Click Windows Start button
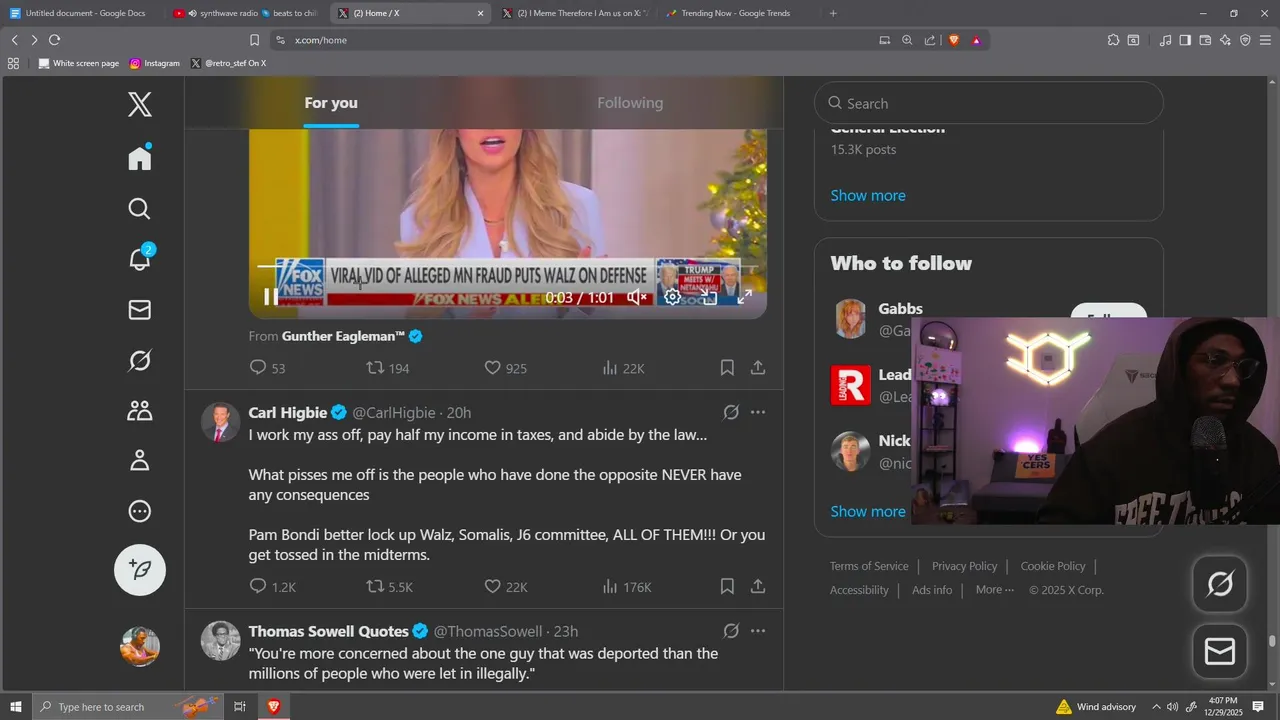This screenshot has height=720, width=1280. click(16, 707)
